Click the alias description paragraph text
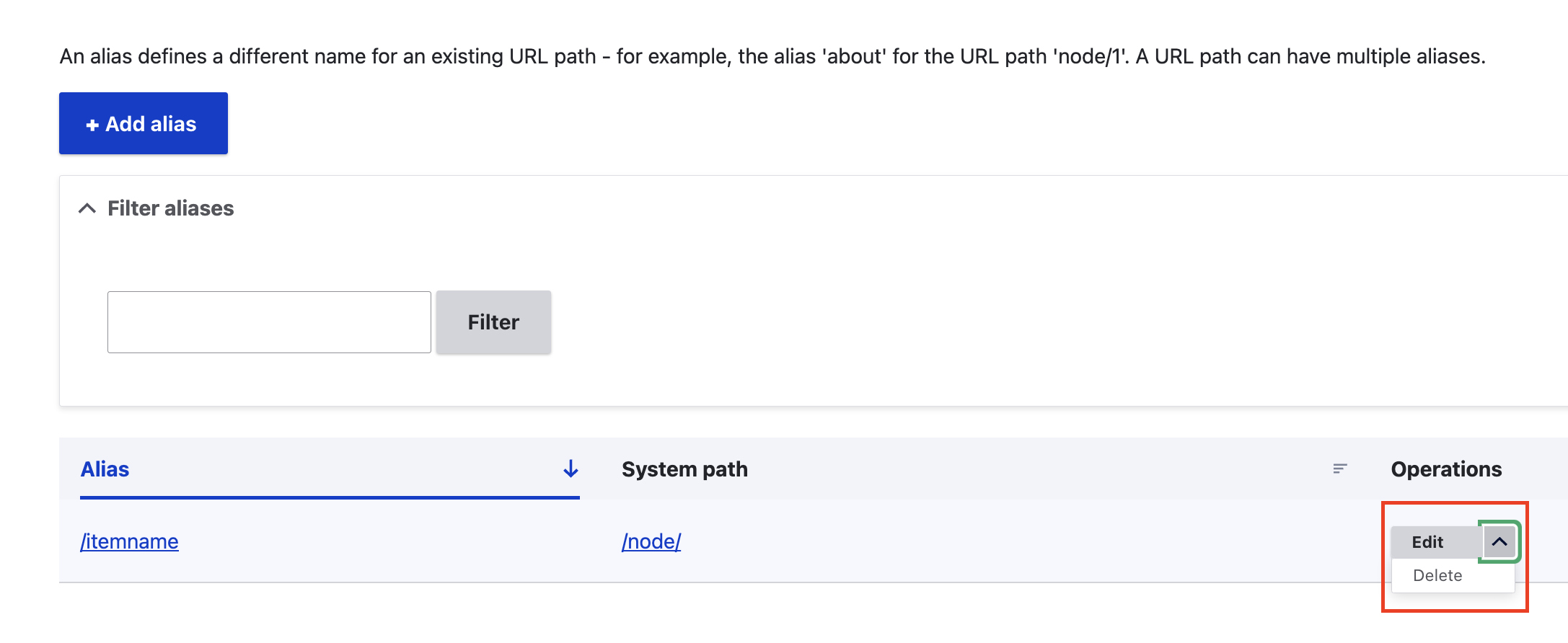The height and width of the screenshot is (643, 1568). [772, 56]
